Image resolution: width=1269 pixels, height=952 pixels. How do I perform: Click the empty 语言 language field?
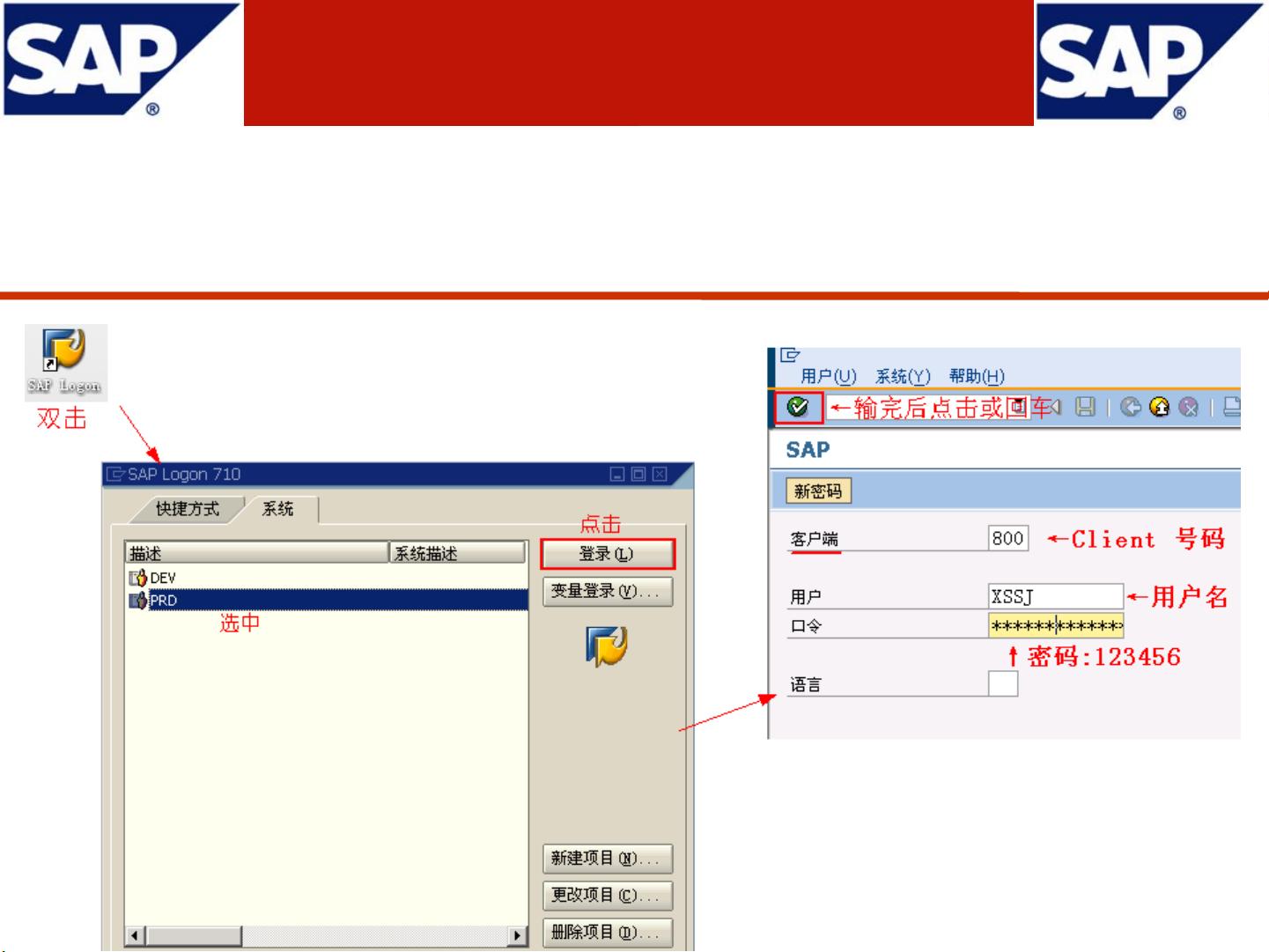1003,684
